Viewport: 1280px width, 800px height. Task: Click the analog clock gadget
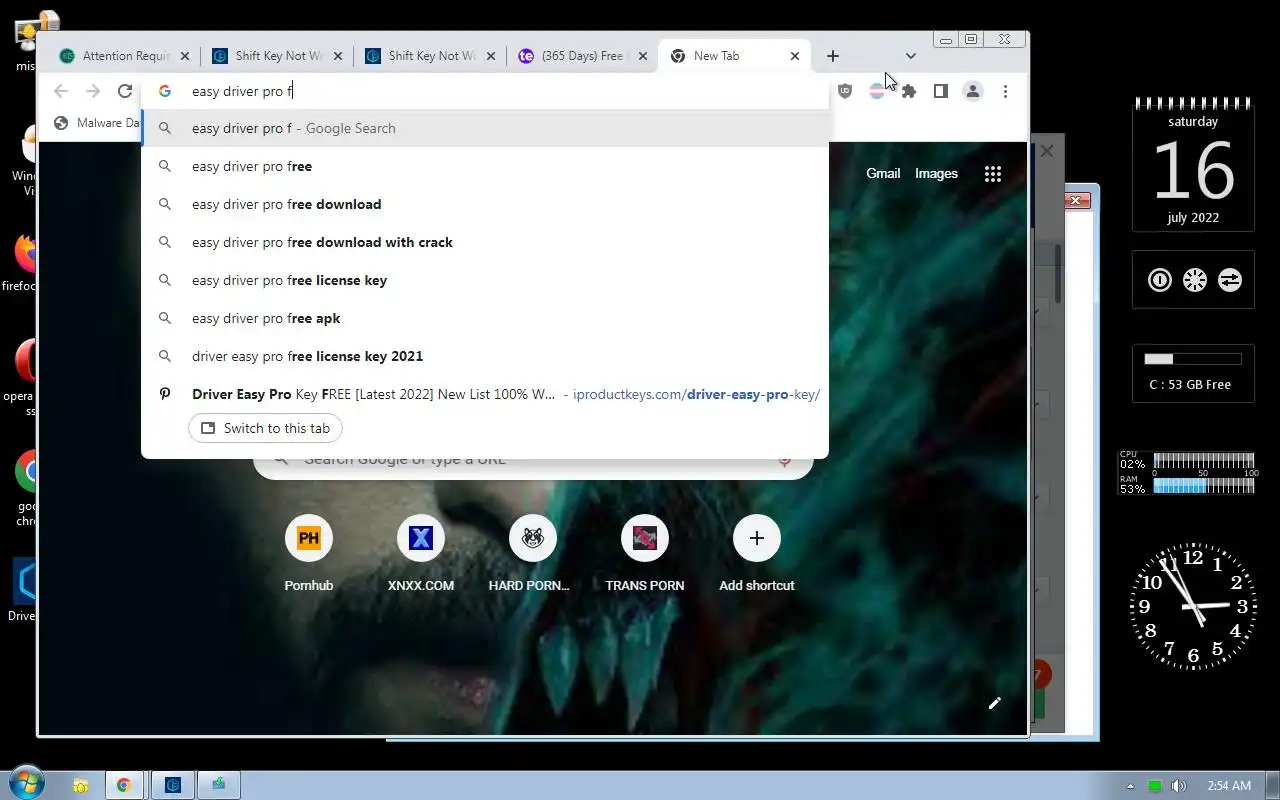[1193, 606]
